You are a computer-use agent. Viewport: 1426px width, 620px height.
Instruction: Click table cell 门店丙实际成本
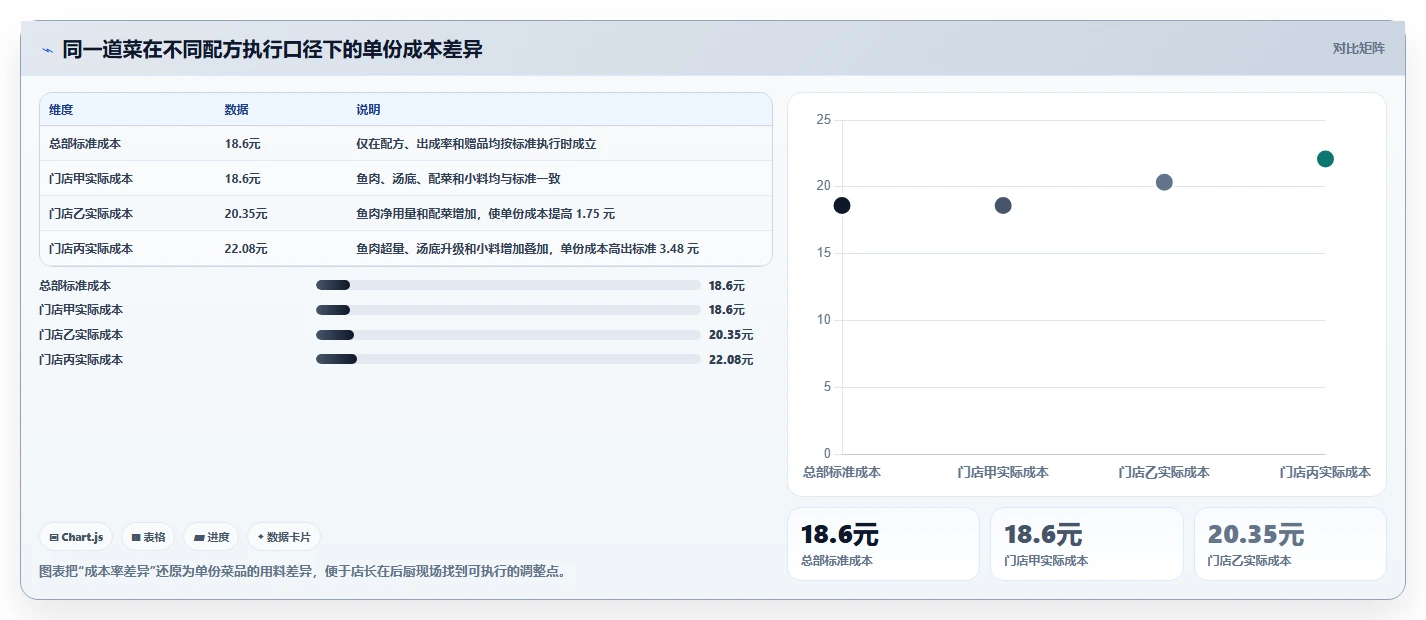point(91,249)
